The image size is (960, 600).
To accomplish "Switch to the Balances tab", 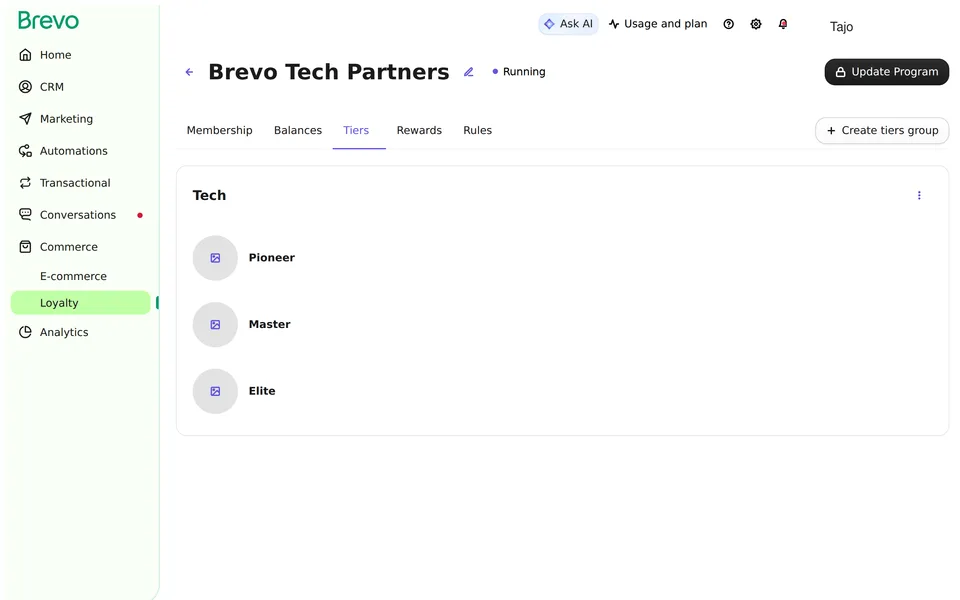I will [298, 130].
